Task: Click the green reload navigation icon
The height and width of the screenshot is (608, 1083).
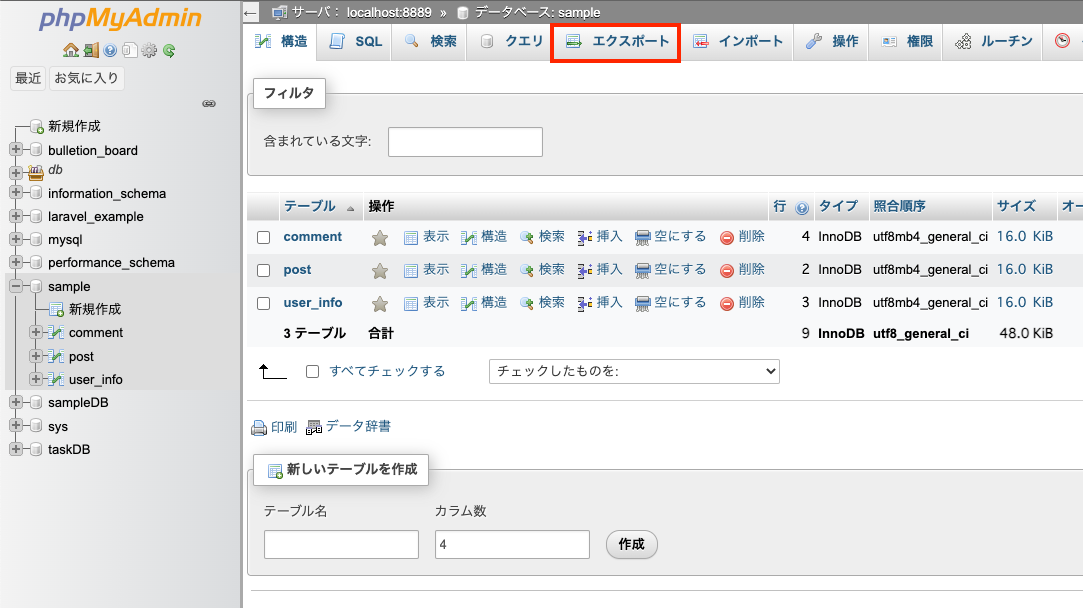Action: tap(169, 50)
